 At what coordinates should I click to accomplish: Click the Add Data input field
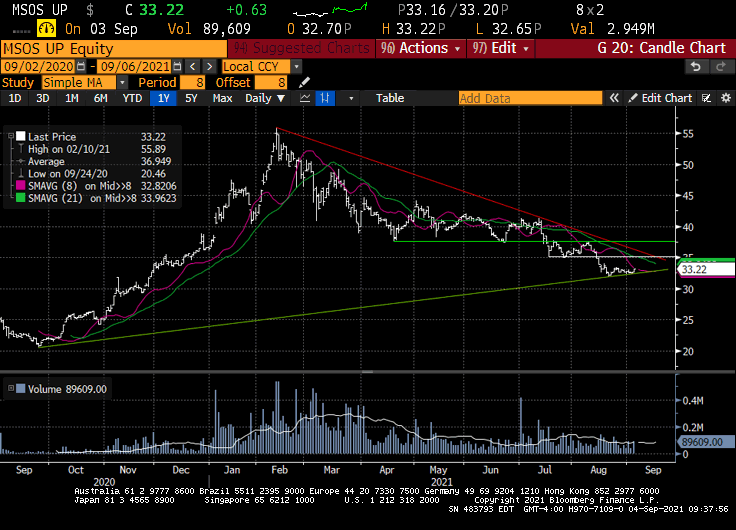pos(530,98)
